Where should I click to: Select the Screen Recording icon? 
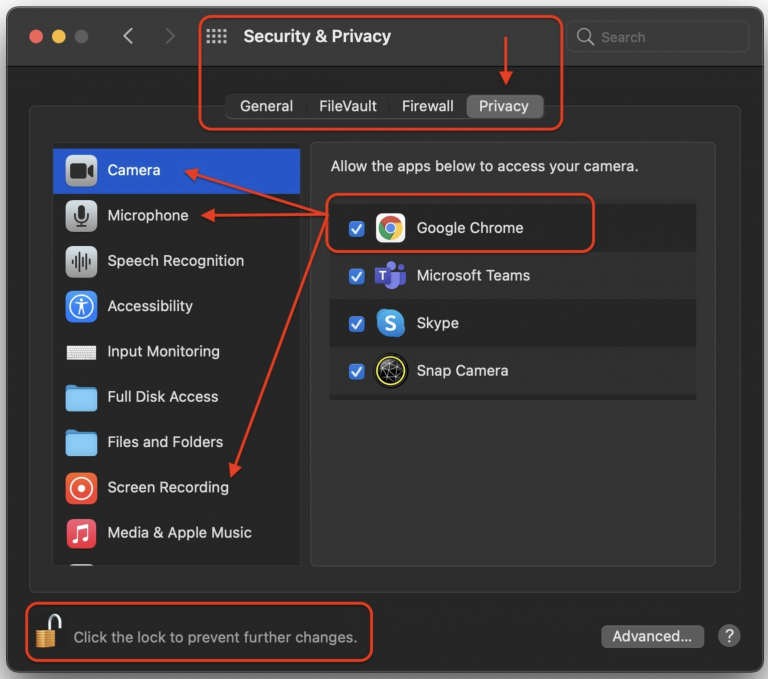(81, 488)
